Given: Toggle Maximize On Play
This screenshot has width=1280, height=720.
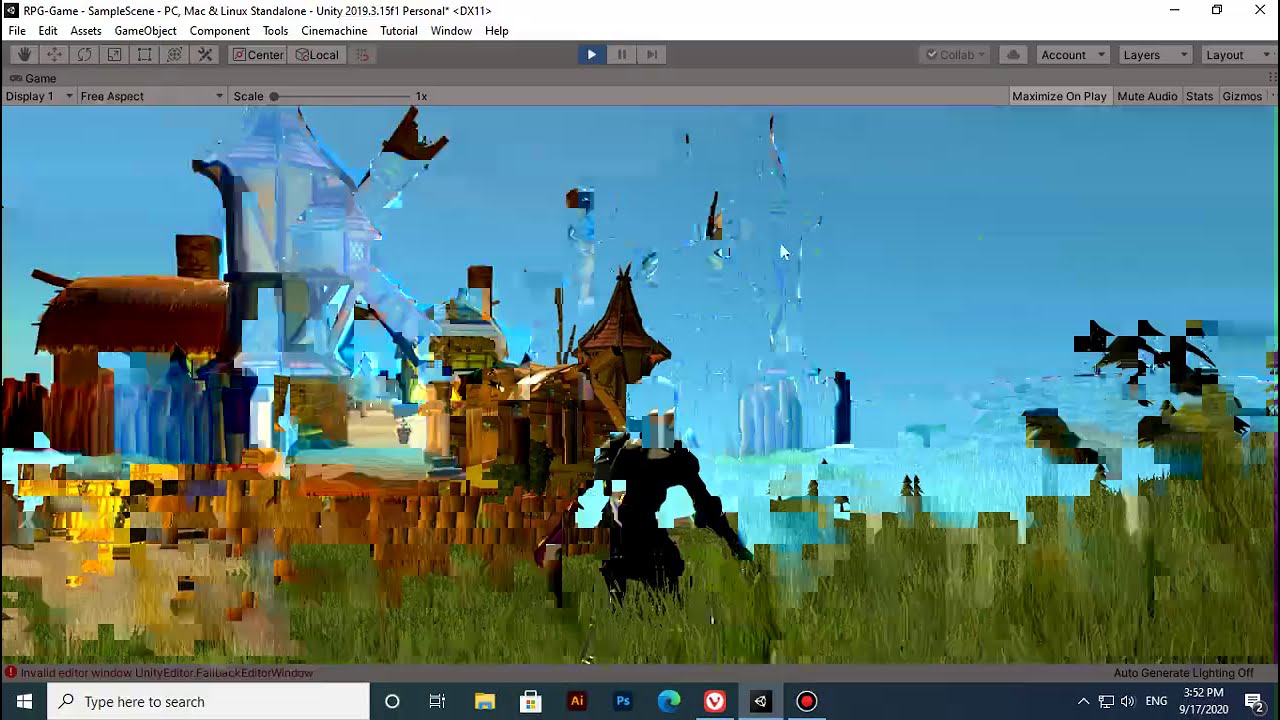Looking at the screenshot, I should (x=1059, y=96).
